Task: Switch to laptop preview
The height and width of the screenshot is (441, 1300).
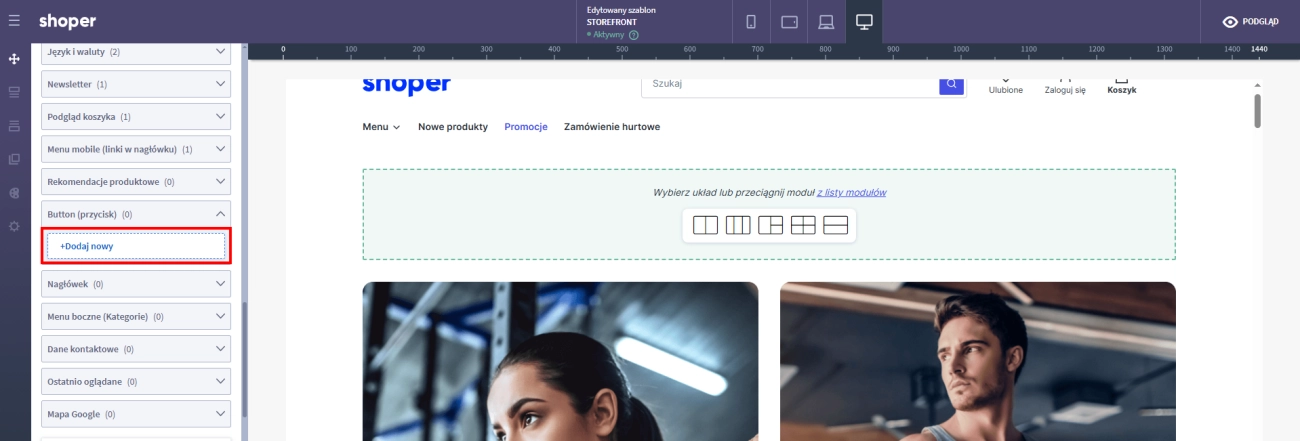Action: [x=826, y=21]
